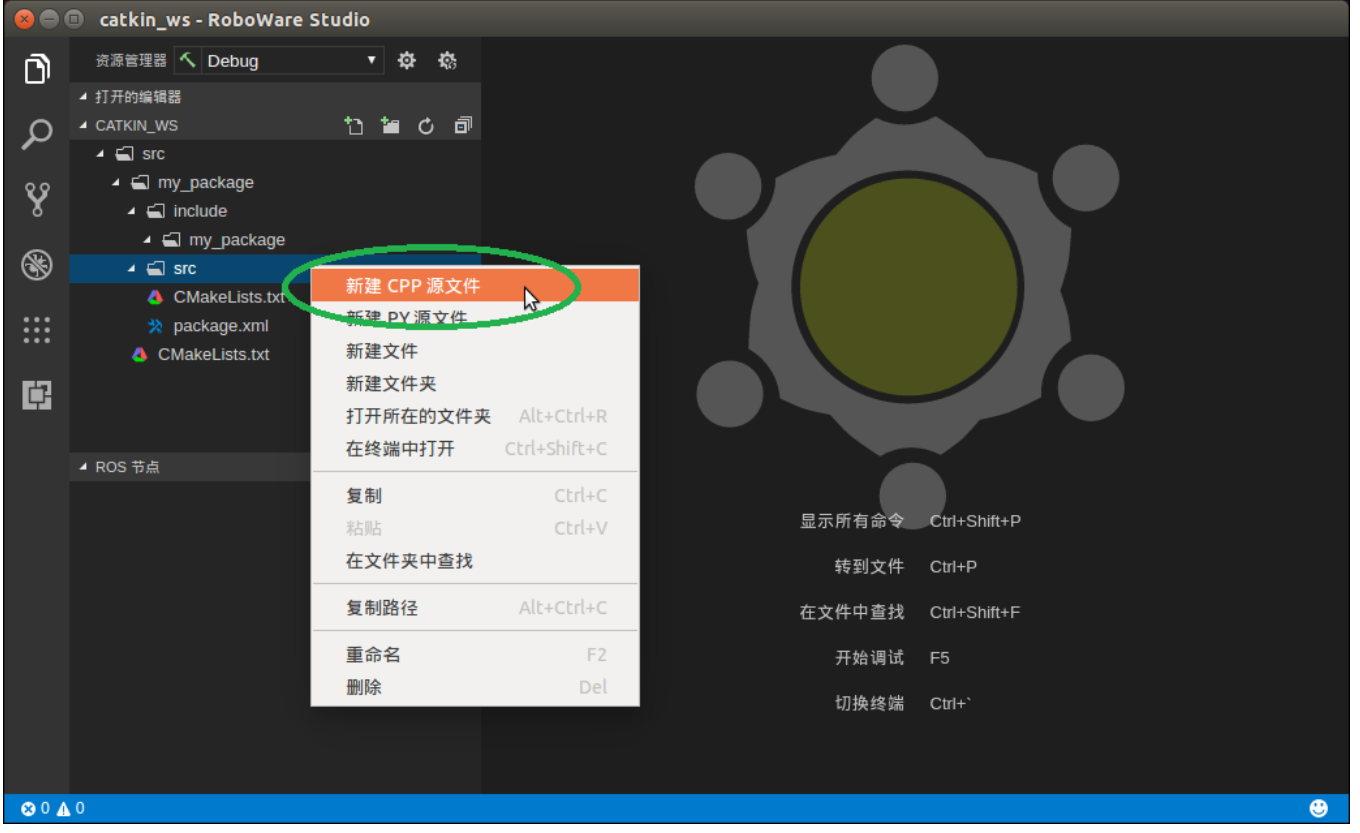Collapse the 打开的编辑器 section
Screen dimensions: 1360x833
(83, 97)
